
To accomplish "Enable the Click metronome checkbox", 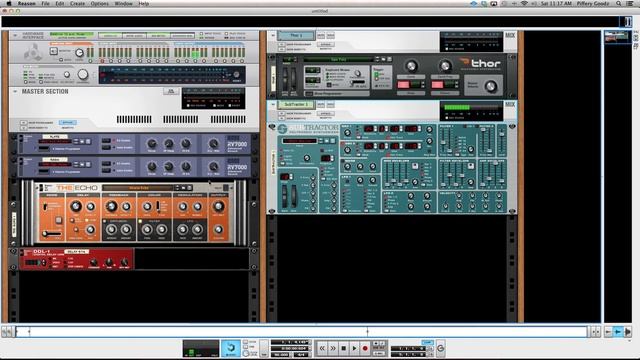I will (245, 342).
